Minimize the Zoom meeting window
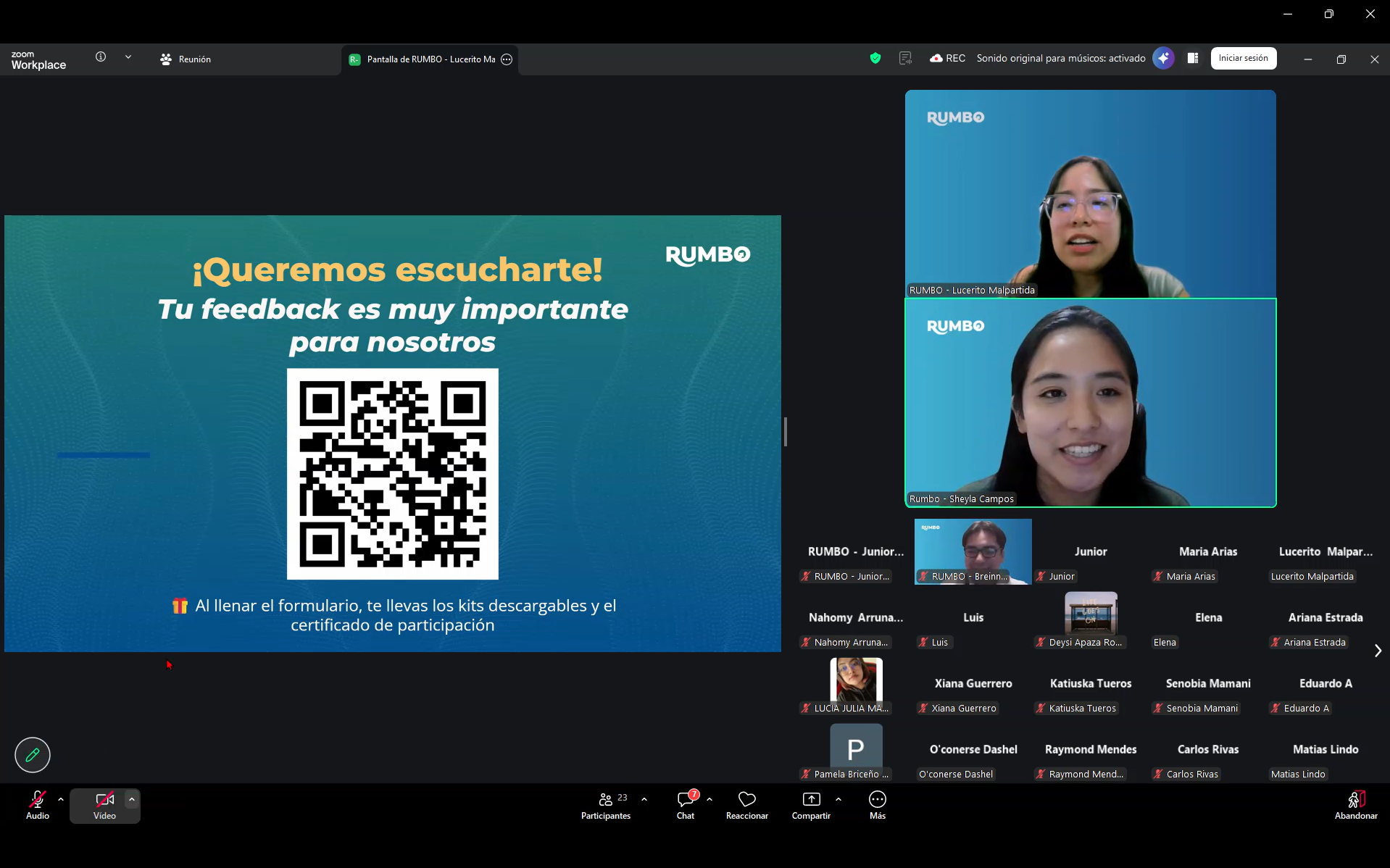The image size is (1390, 868). pos(1308,59)
